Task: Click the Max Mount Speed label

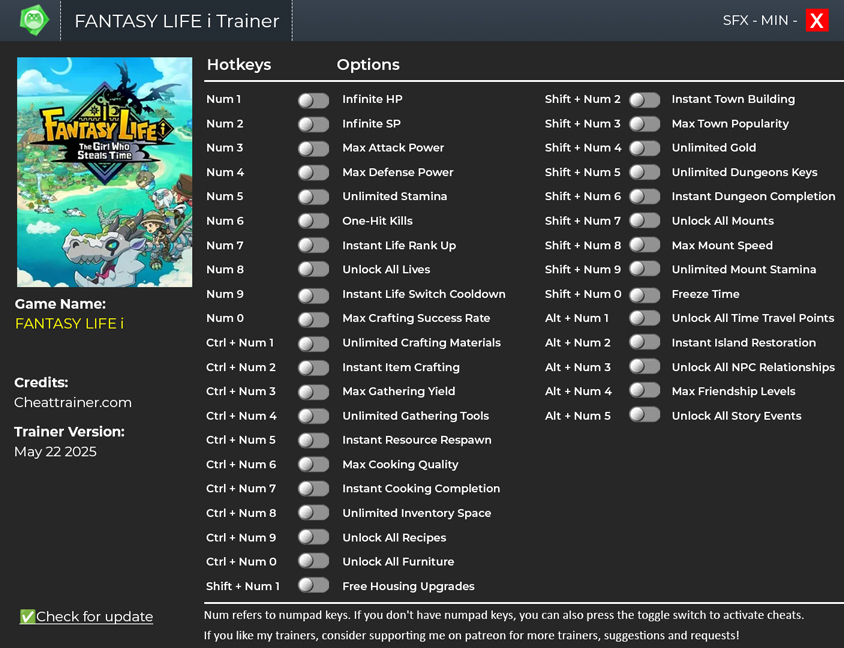Action: click(722, 245)
